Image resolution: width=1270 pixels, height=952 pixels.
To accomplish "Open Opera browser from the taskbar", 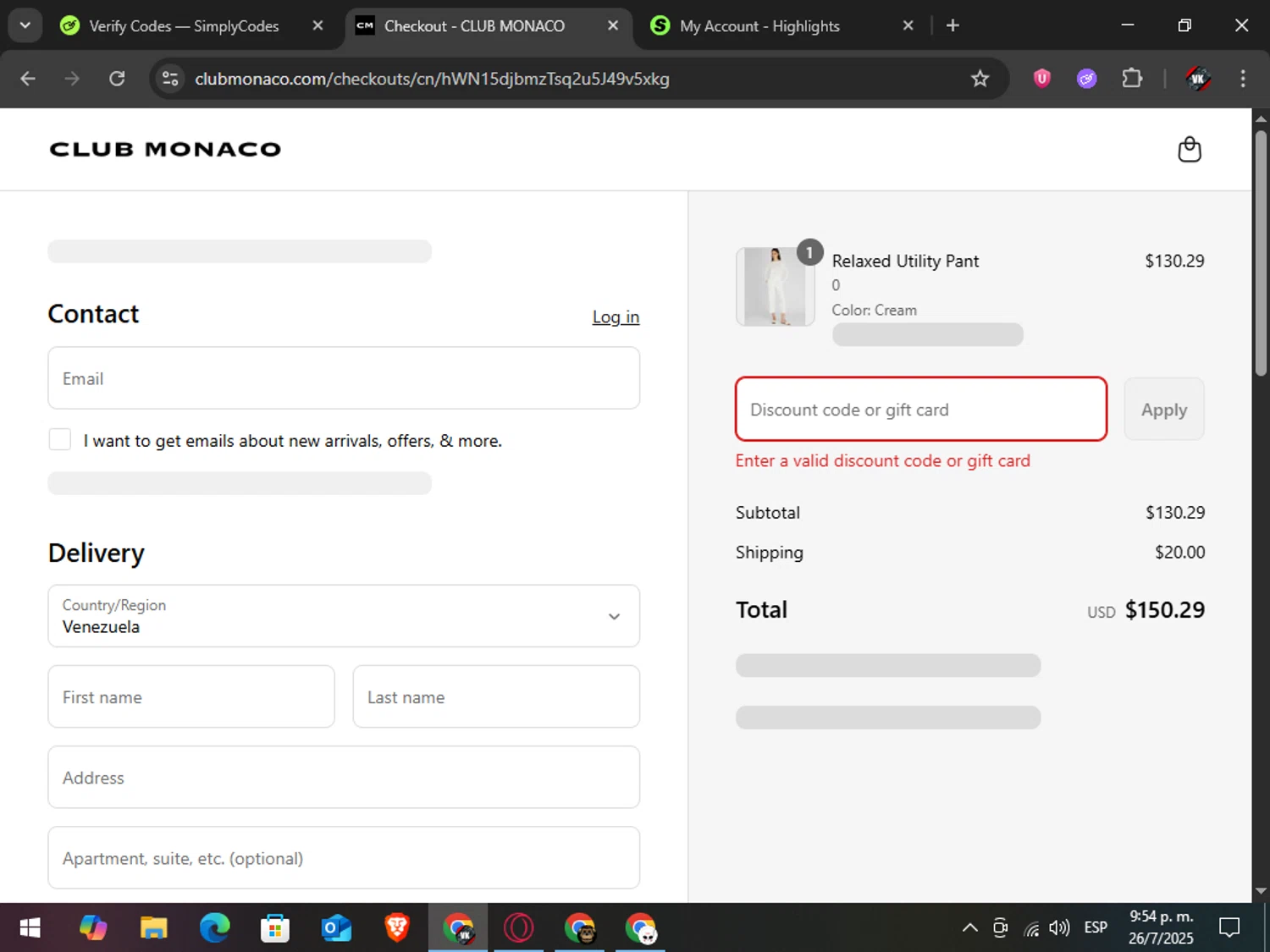I will click(x=518, y=928).
